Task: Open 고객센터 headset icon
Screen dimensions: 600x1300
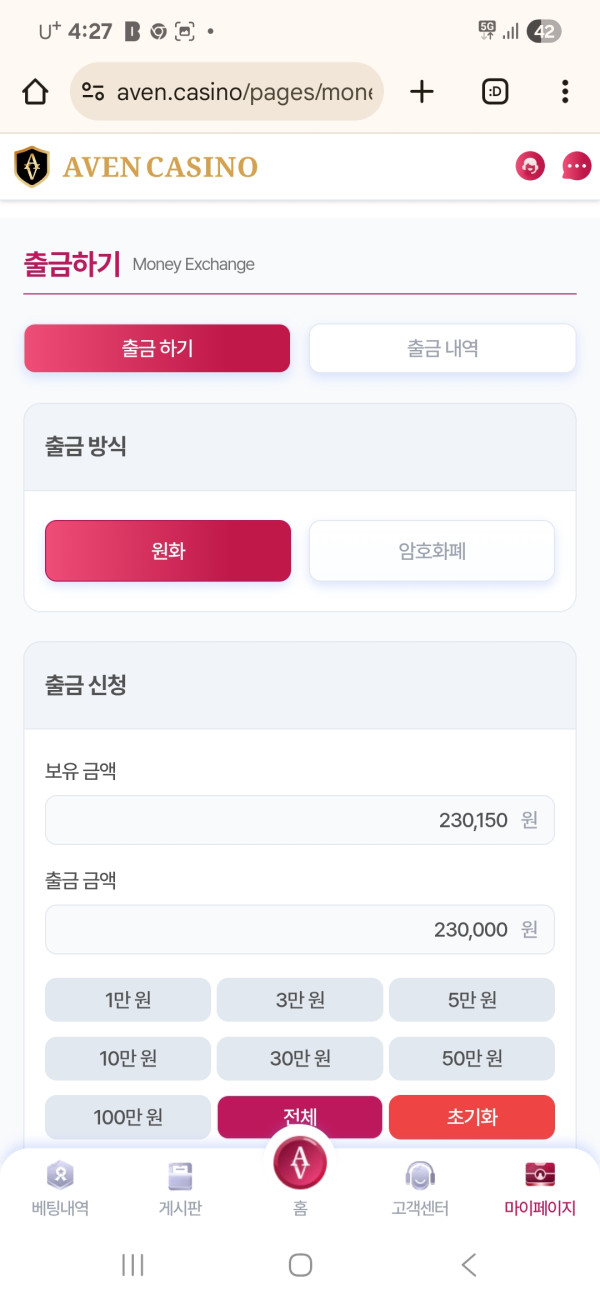Action: [x=420, y=1188]
